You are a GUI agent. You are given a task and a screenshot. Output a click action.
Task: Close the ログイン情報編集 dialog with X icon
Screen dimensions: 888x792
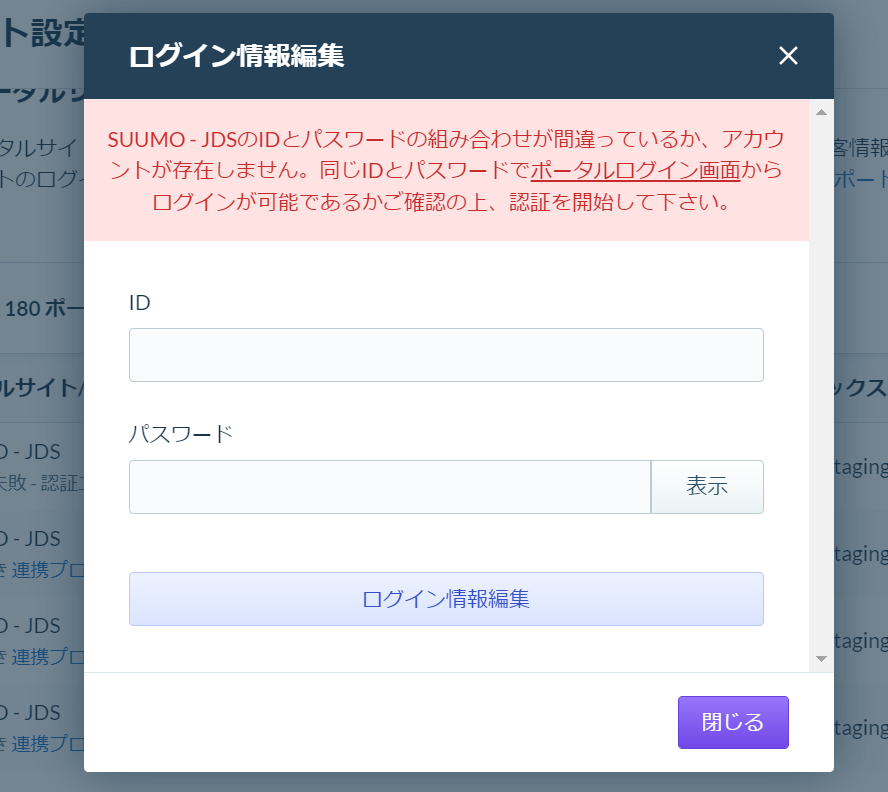788,56
